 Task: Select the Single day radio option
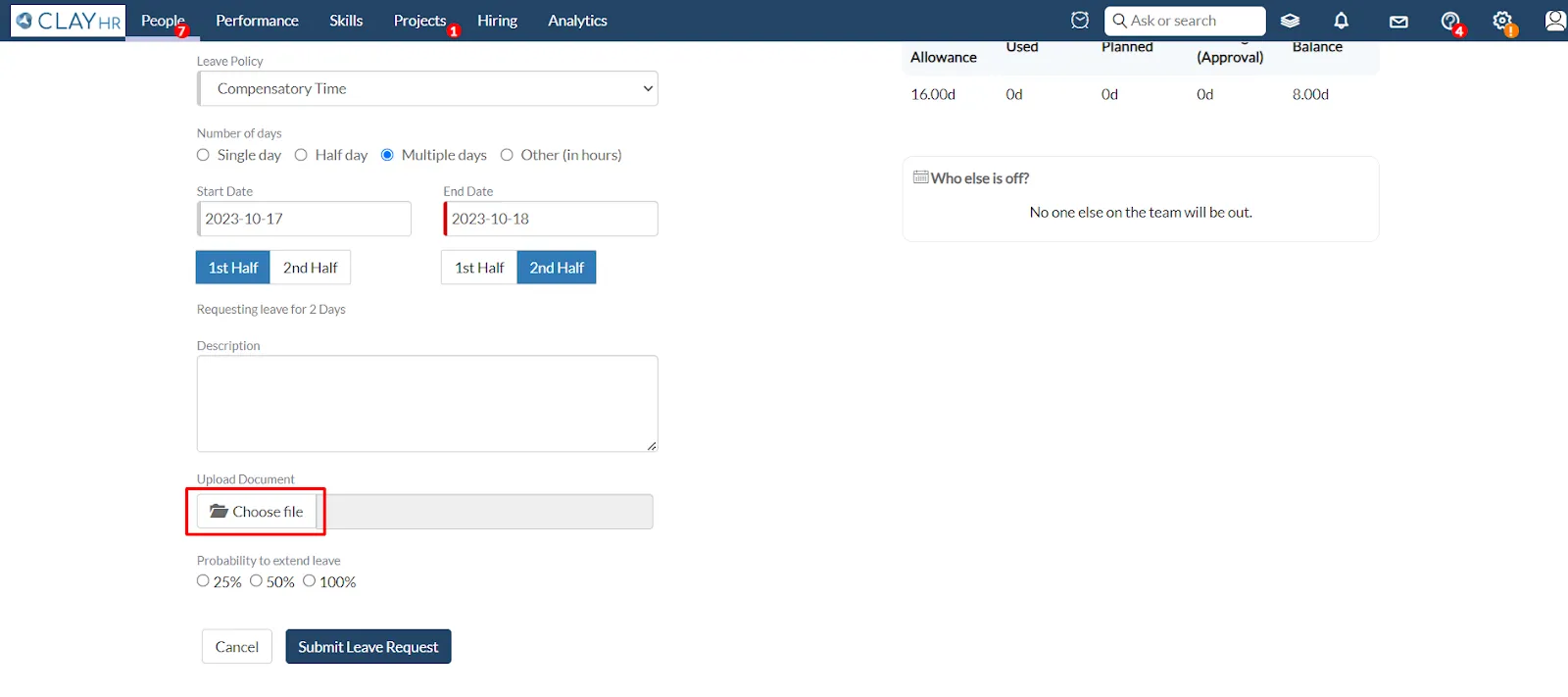point(203,155)
